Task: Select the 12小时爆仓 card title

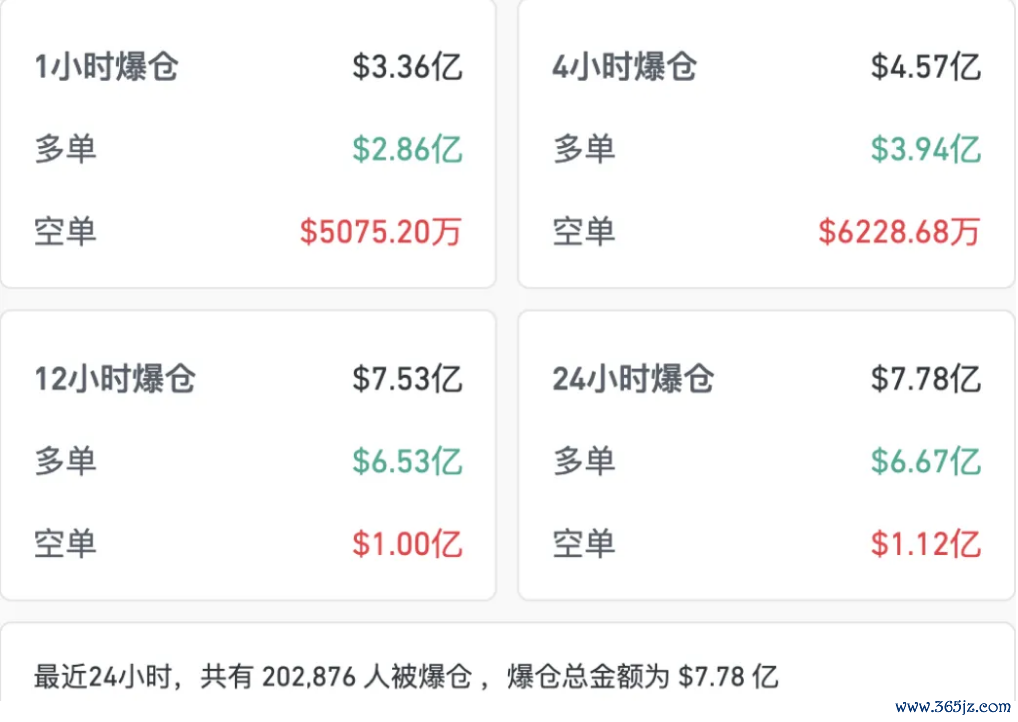Action: pyautogui.click(x=115, y=379)
